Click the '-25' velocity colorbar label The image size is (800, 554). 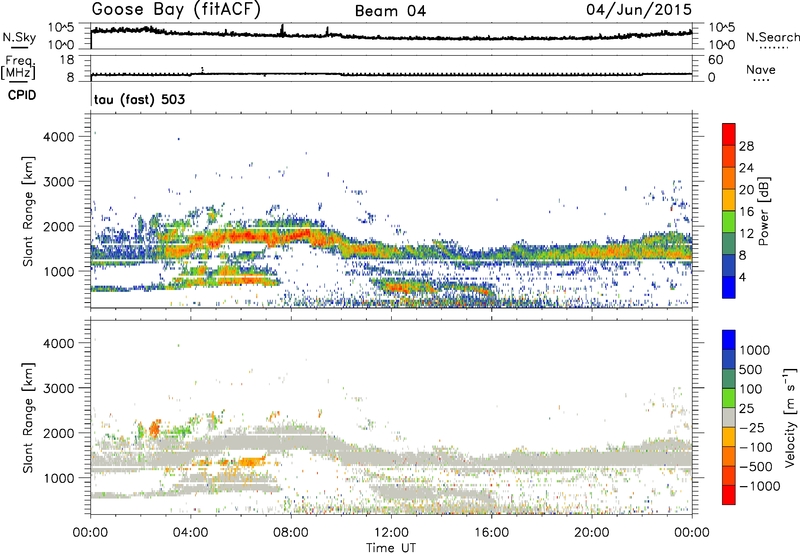(751, 428)
